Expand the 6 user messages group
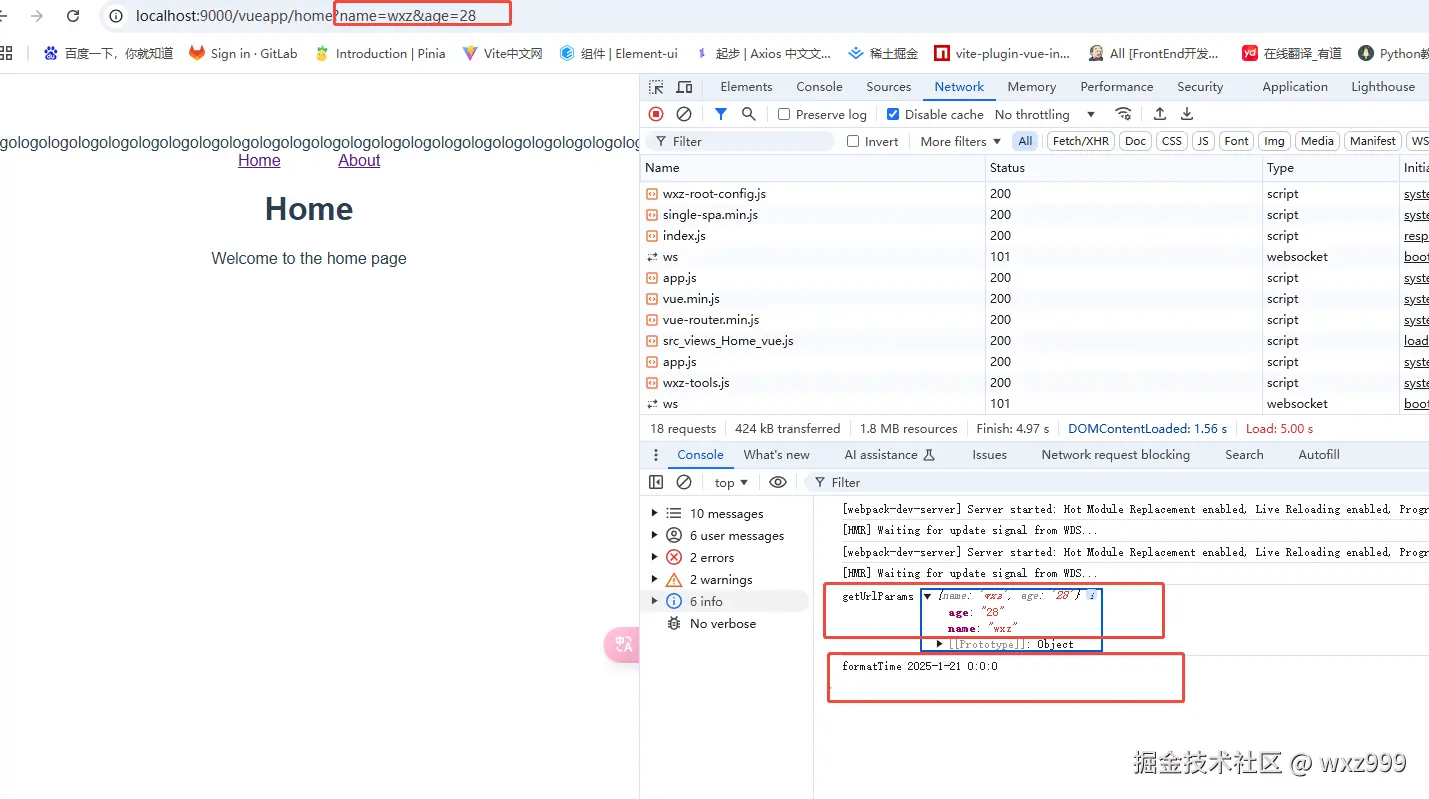 [655, 535]
